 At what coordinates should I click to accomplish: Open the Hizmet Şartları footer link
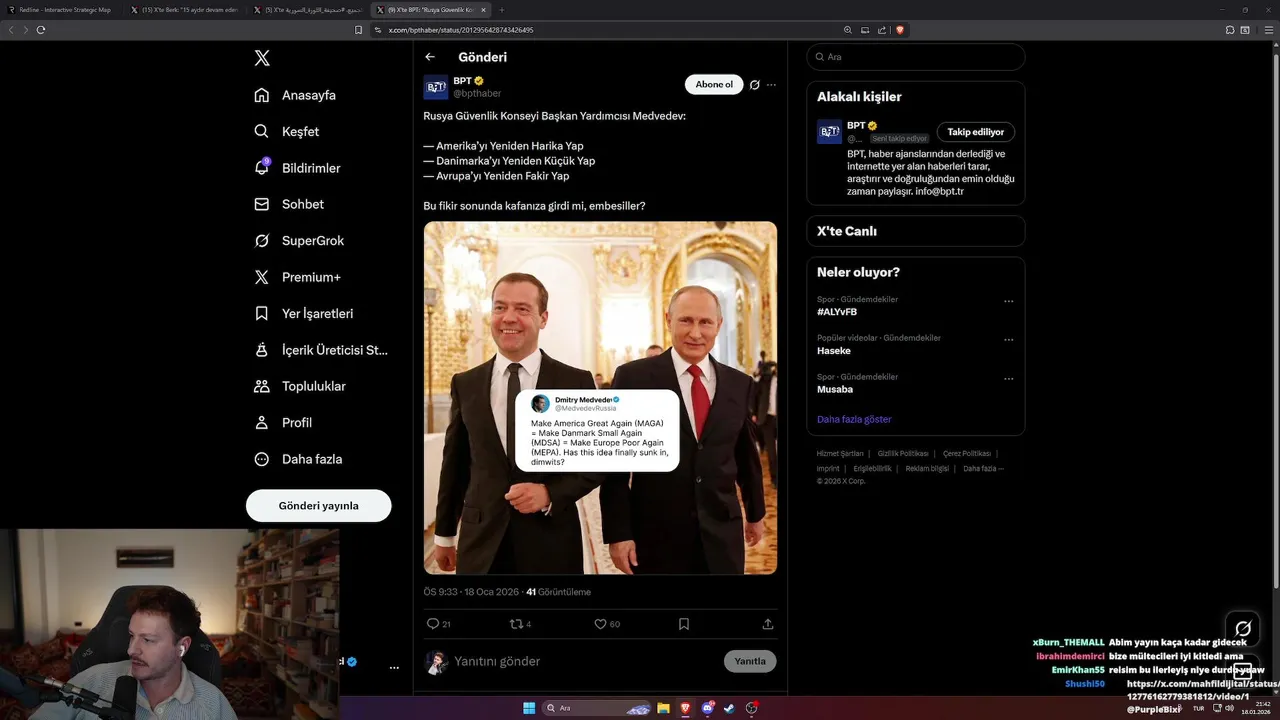840,453
